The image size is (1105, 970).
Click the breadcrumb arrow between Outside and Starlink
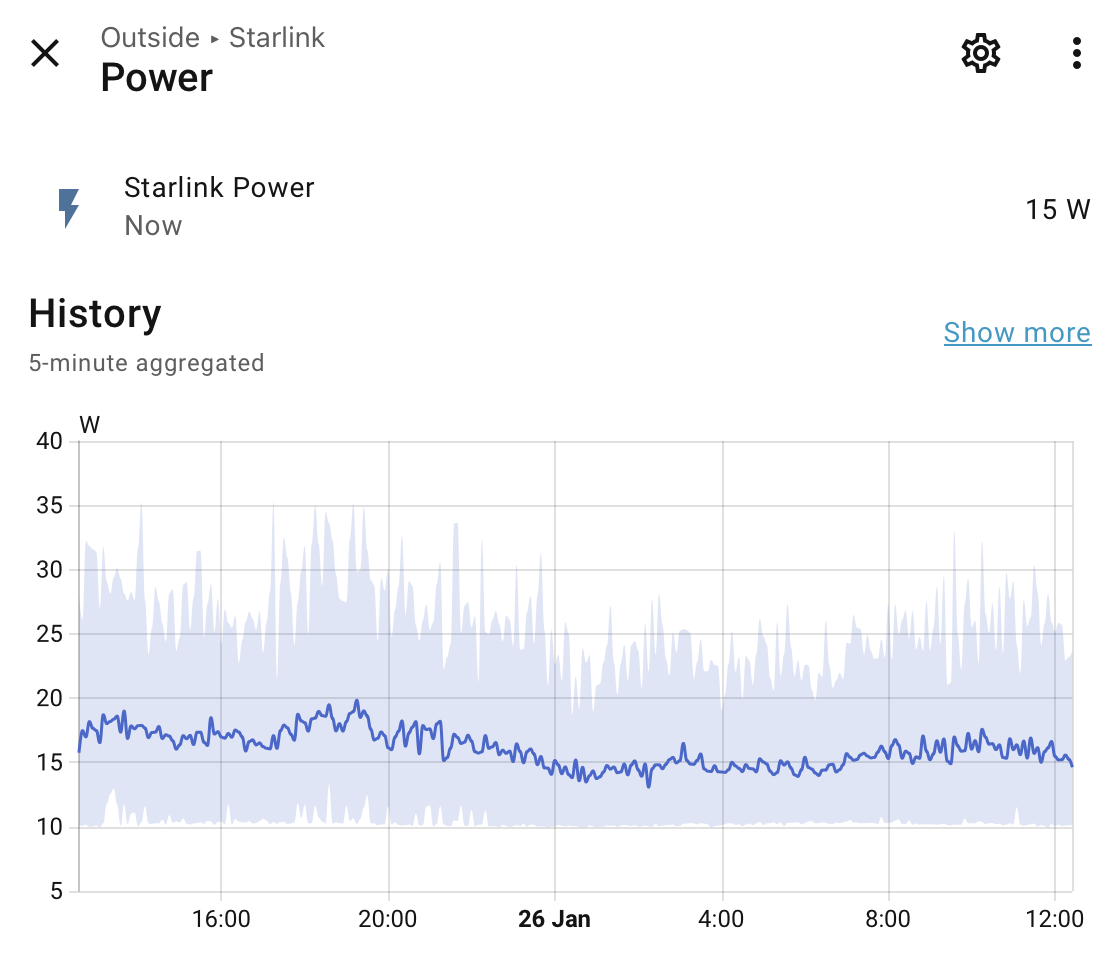(x=214, y=39)
